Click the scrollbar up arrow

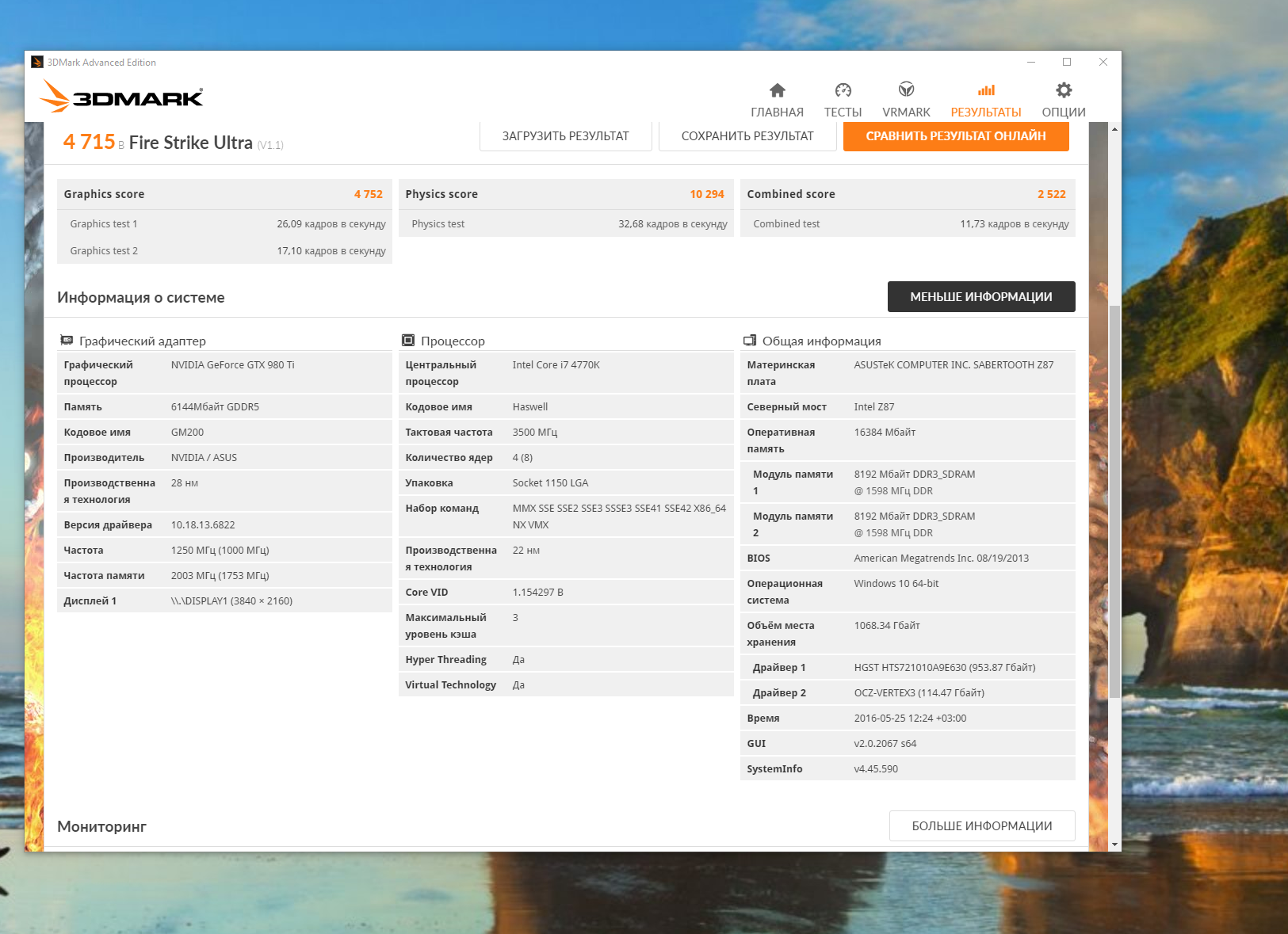pyautogui.click(x=1115, y=128)
